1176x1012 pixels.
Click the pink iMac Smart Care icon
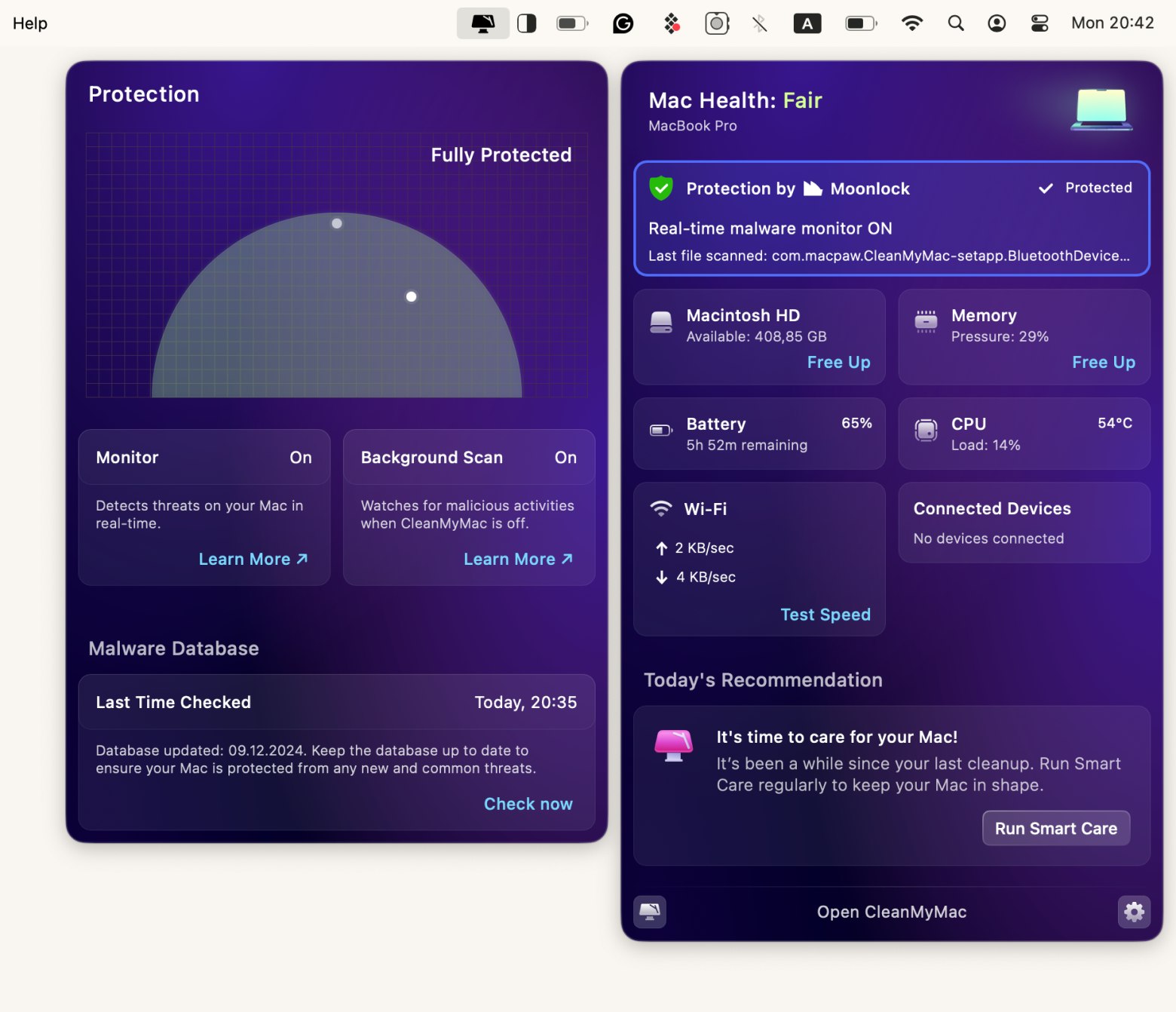pyautogui.click(x=674, y=746)
